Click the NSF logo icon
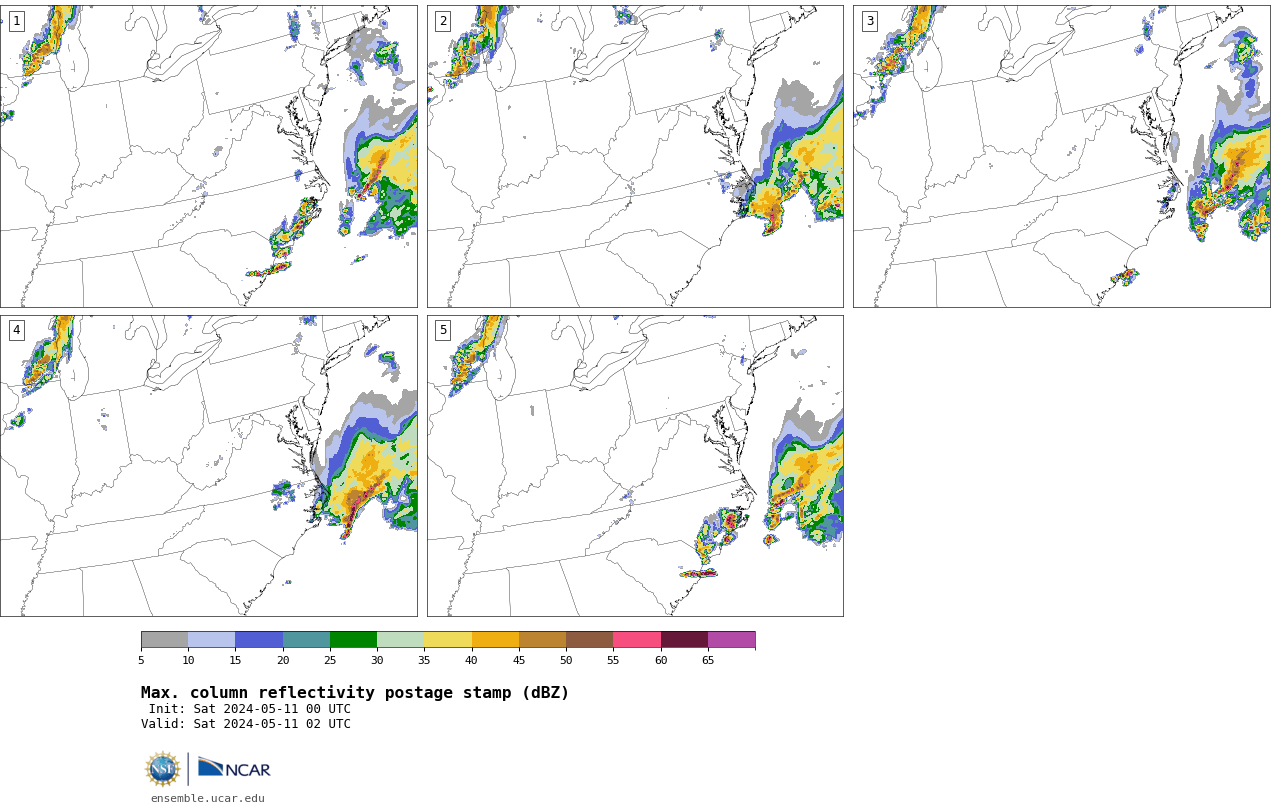The image size is (1280, 809). click(163, 769)
